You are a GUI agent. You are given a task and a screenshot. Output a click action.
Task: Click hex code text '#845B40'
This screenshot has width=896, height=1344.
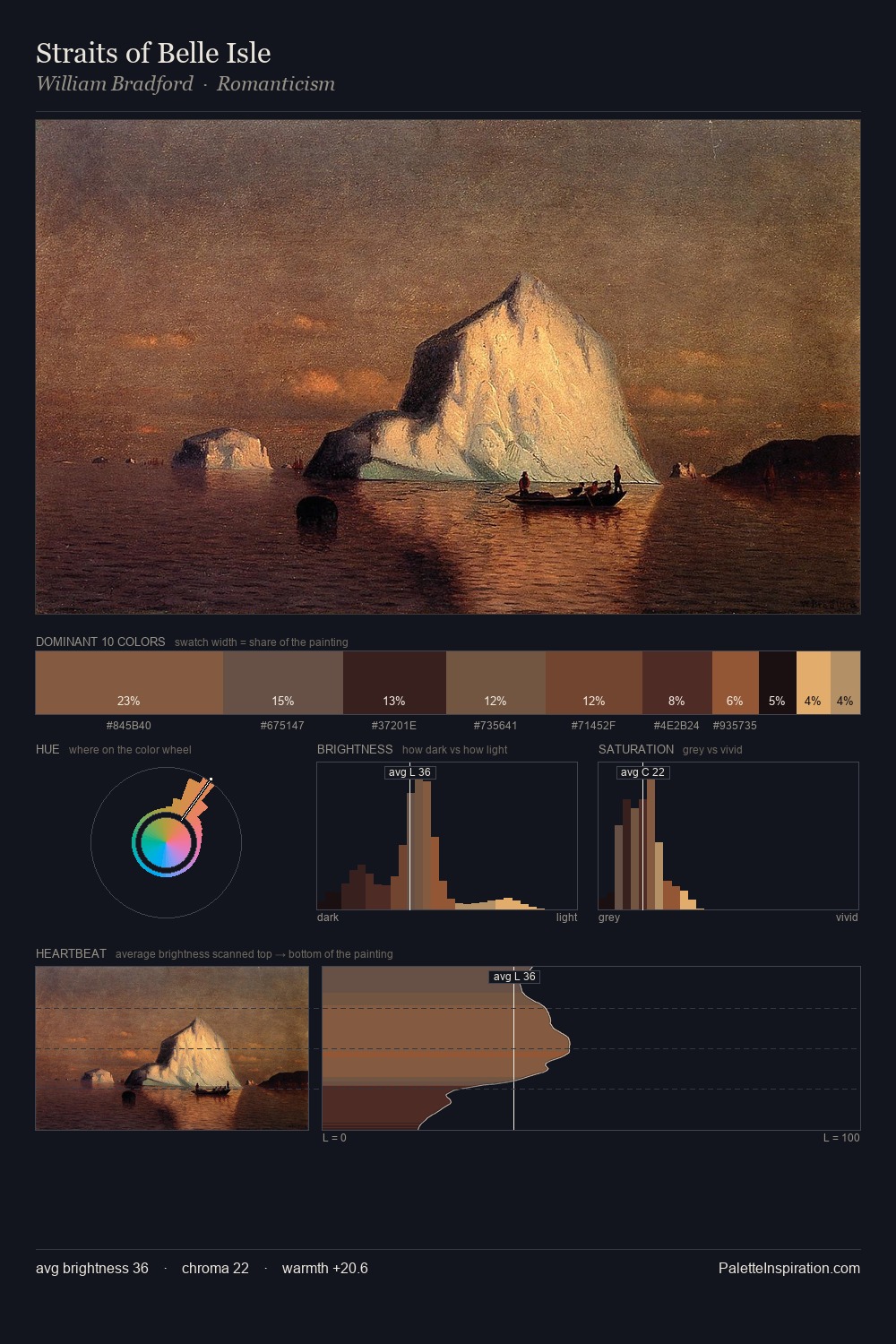pyautogui.click(x=129, y=726)
